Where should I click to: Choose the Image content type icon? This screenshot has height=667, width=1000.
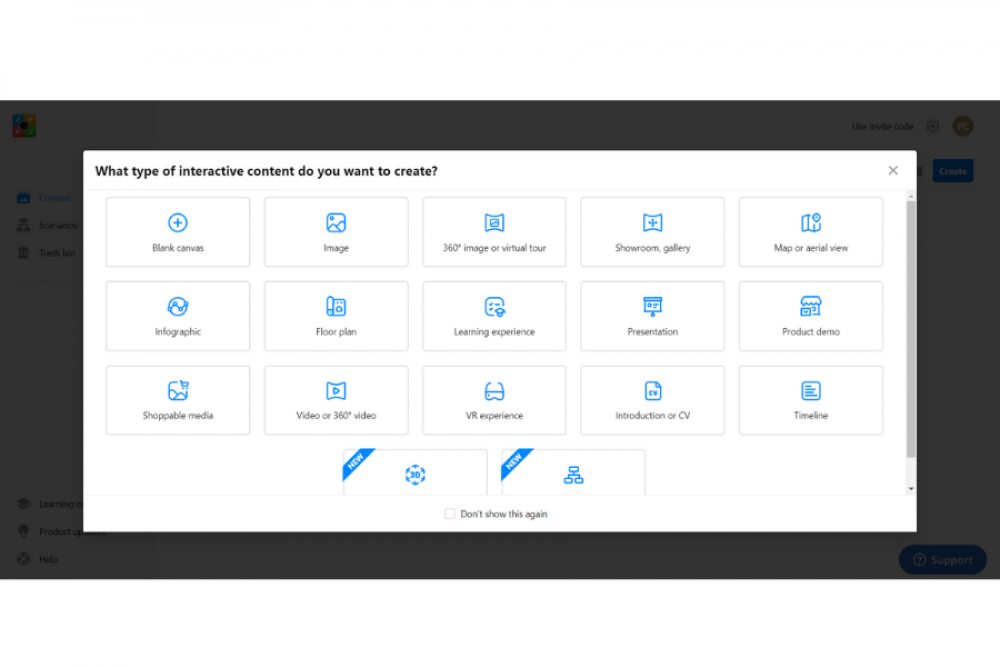[336, 223]
